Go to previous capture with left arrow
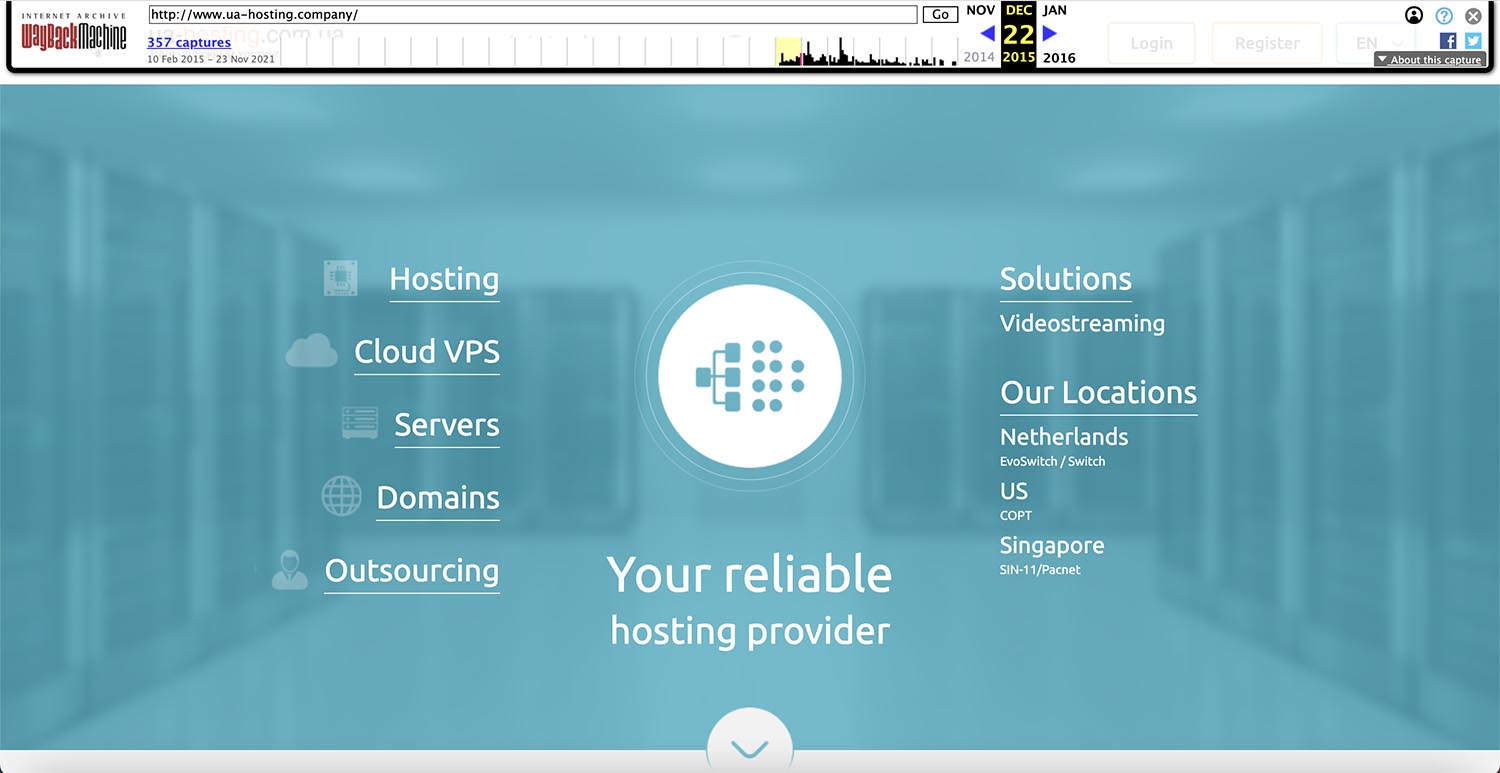This screenshot has height=773, width=1500. pos(988,33)
